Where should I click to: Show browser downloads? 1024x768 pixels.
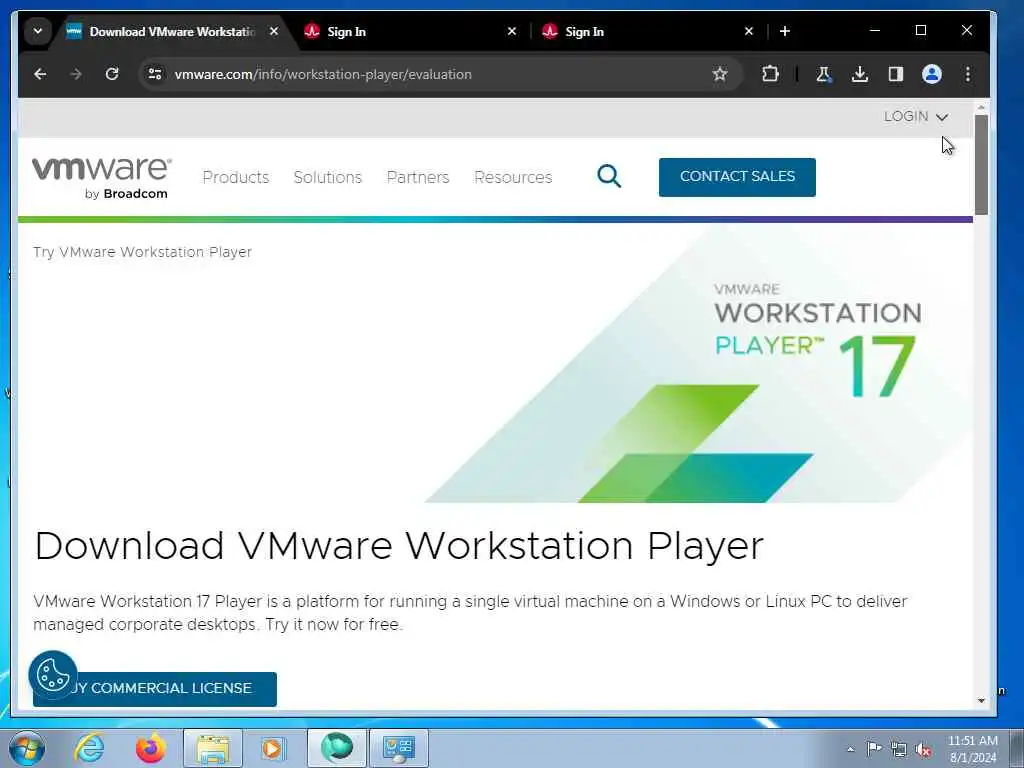click(x=859, y=74)
